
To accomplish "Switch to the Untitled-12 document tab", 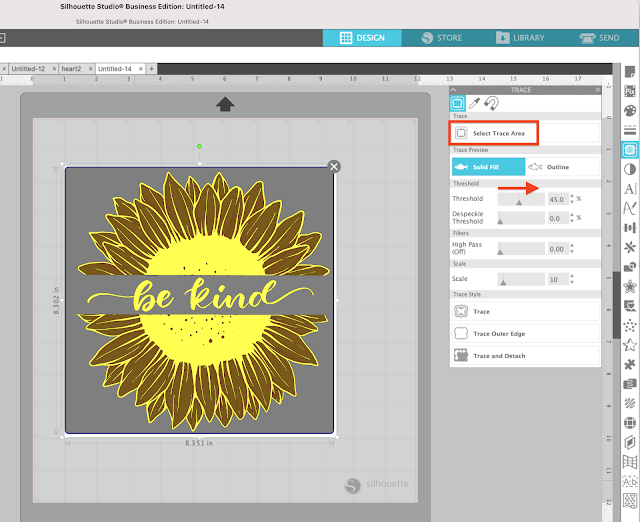I will coord(28,69).
